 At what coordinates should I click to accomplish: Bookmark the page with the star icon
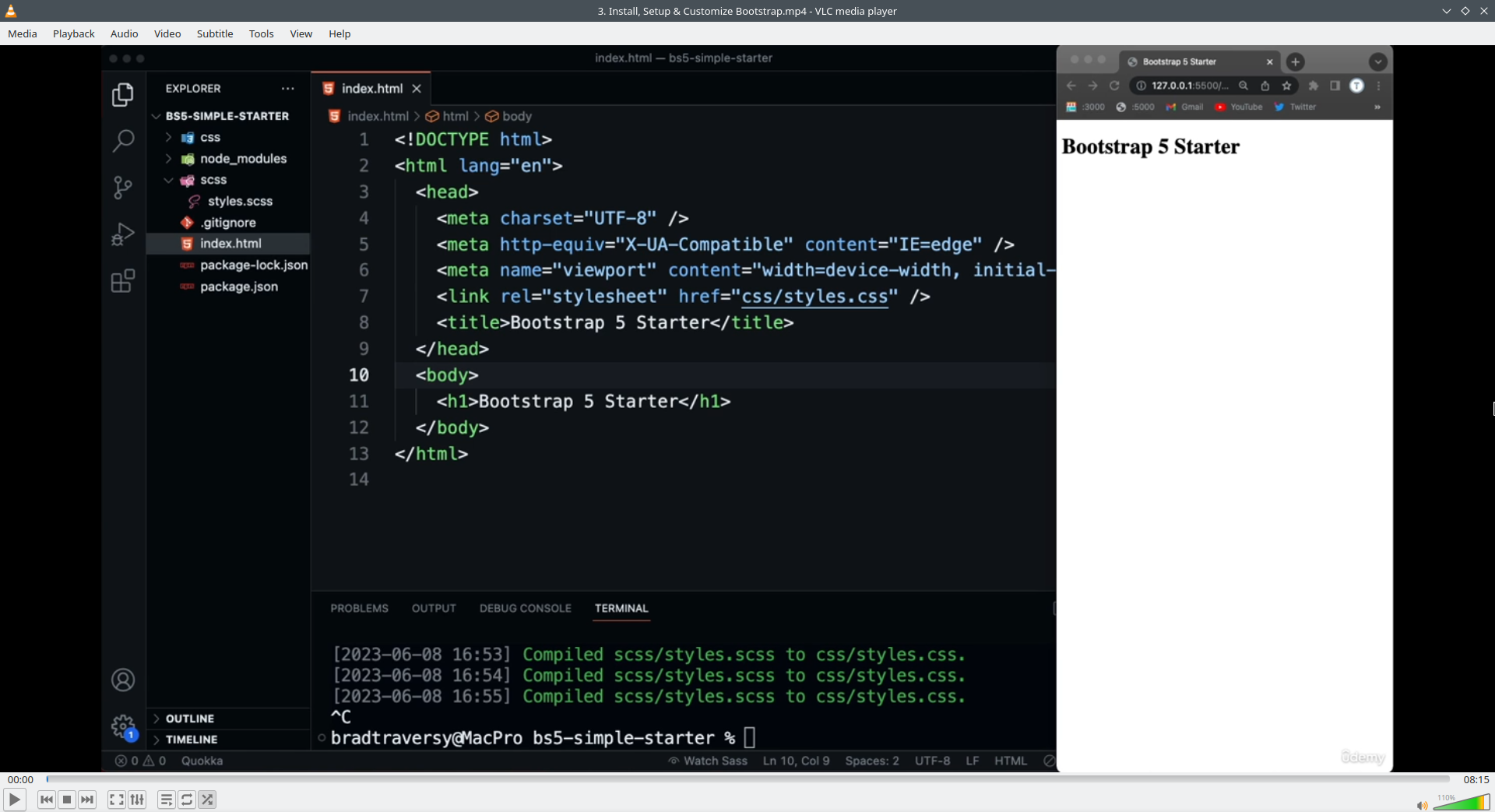tap(1287, 86)
